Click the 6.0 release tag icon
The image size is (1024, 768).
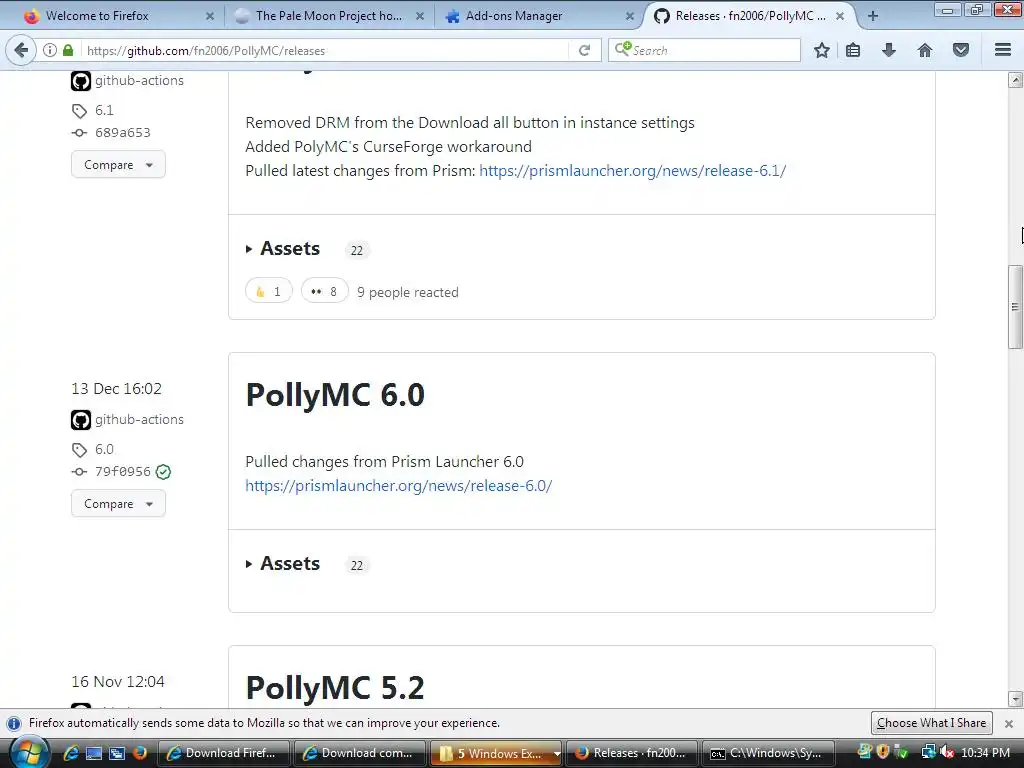79,450
